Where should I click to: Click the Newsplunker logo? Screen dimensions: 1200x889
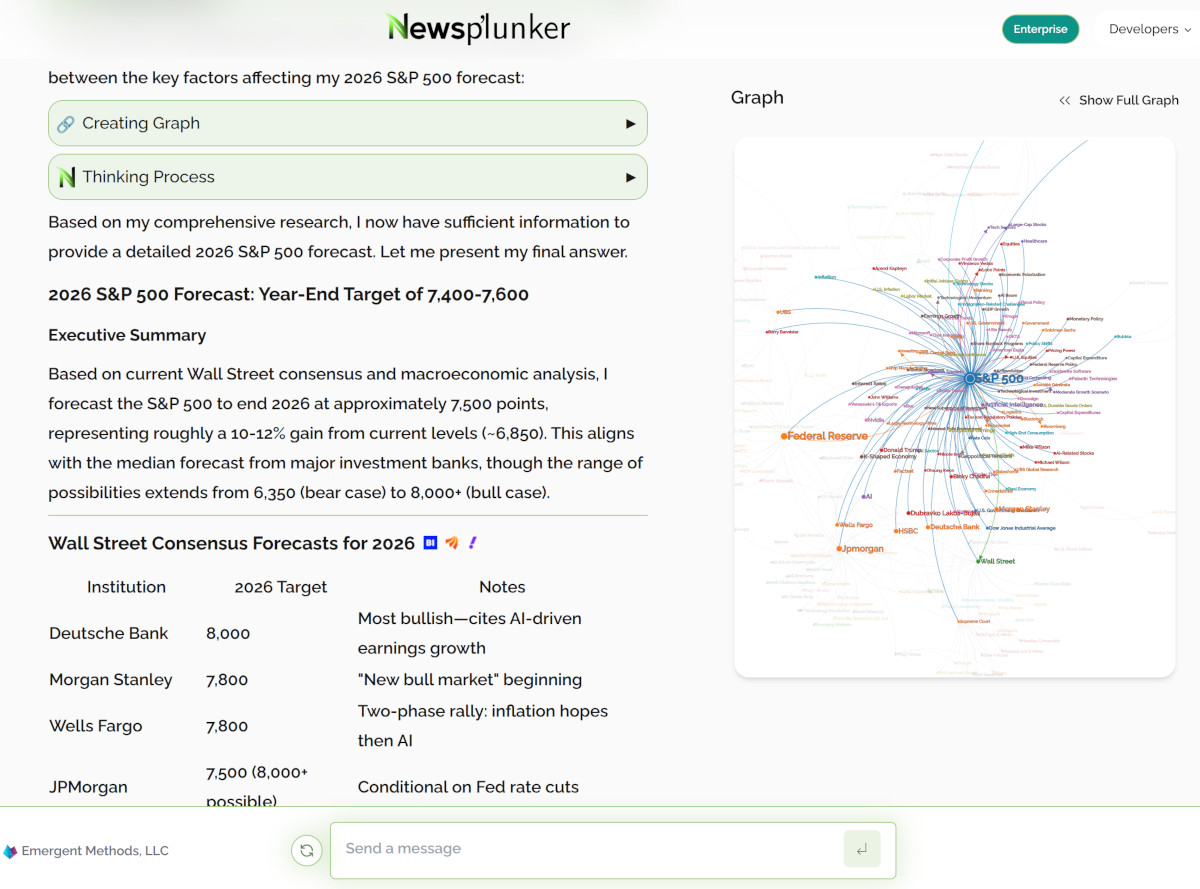(478, 28)
